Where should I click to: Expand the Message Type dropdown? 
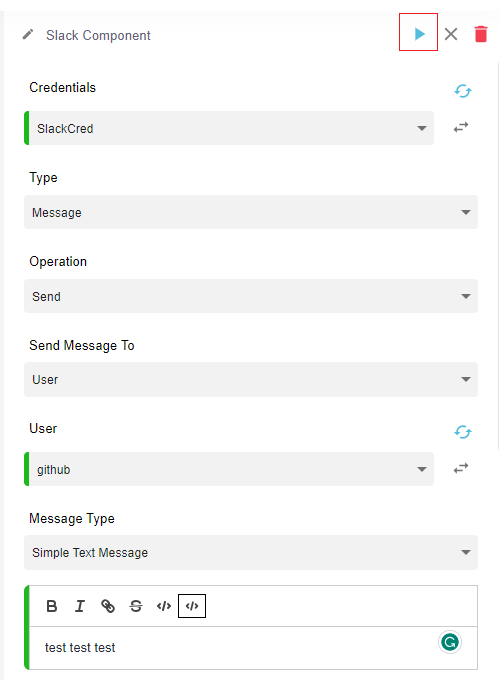pos(251,552)
